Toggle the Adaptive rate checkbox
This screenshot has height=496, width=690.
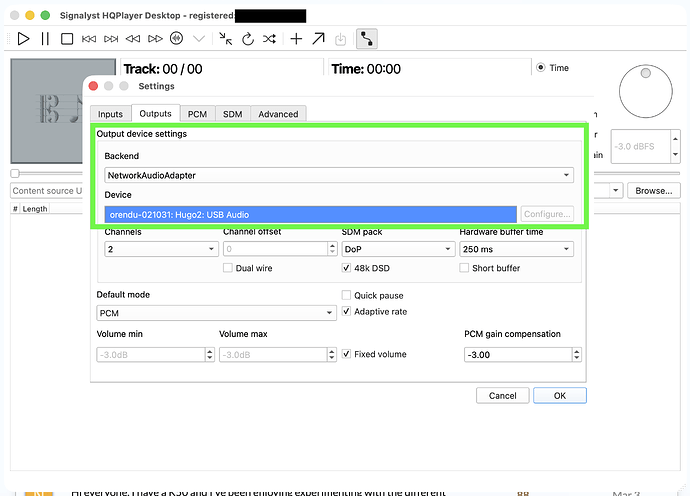(x=346, y=311)
